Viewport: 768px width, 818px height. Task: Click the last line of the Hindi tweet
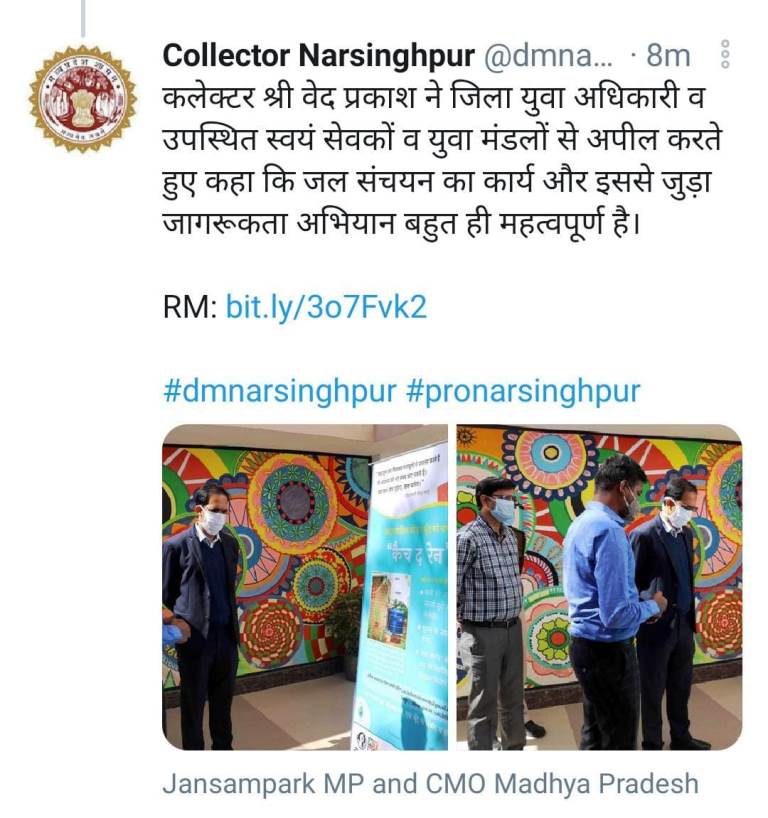[x=402, y=224]
